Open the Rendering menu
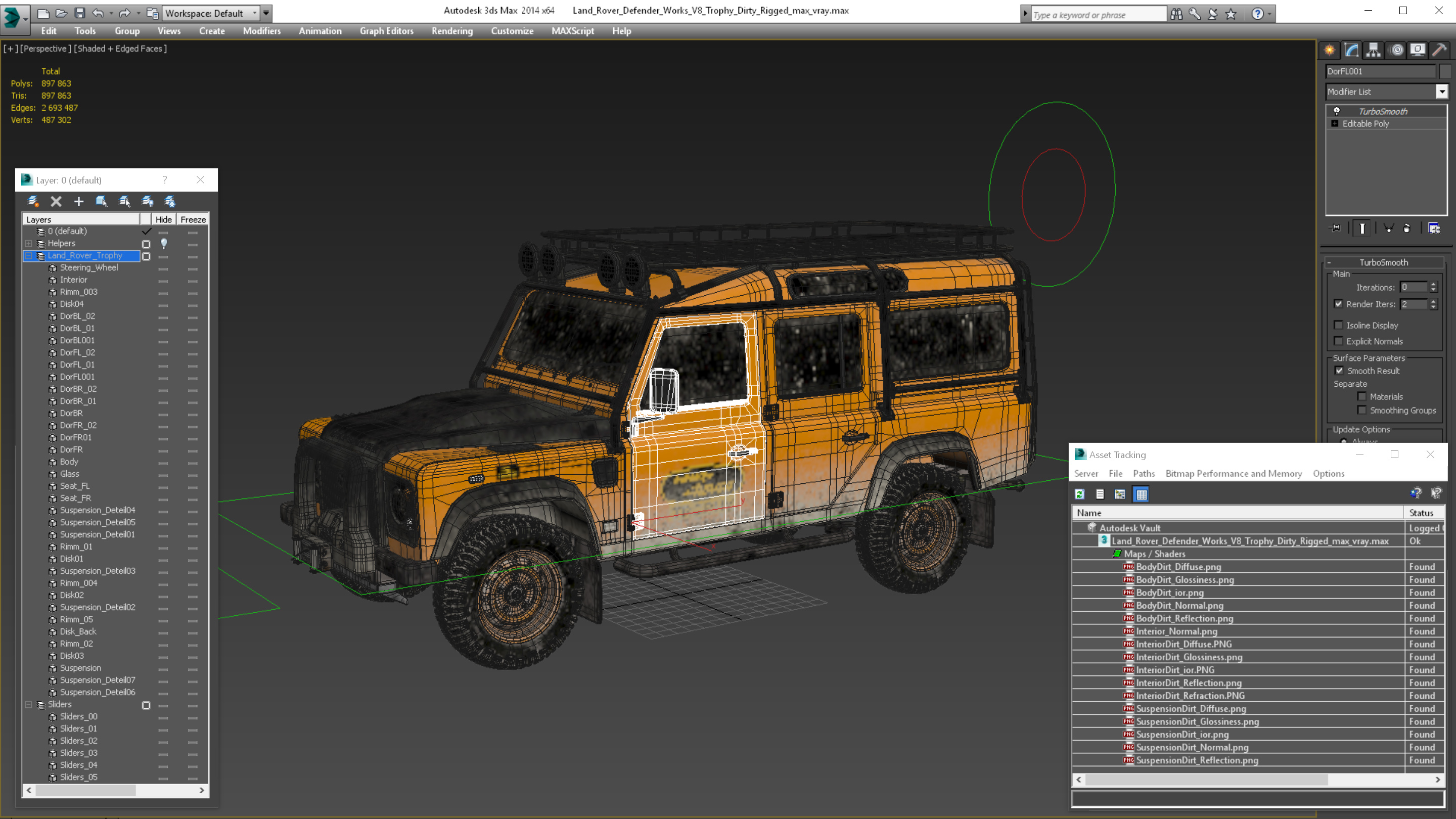Viewport: 1456px width, 819px height. click(x=452, y=31)
